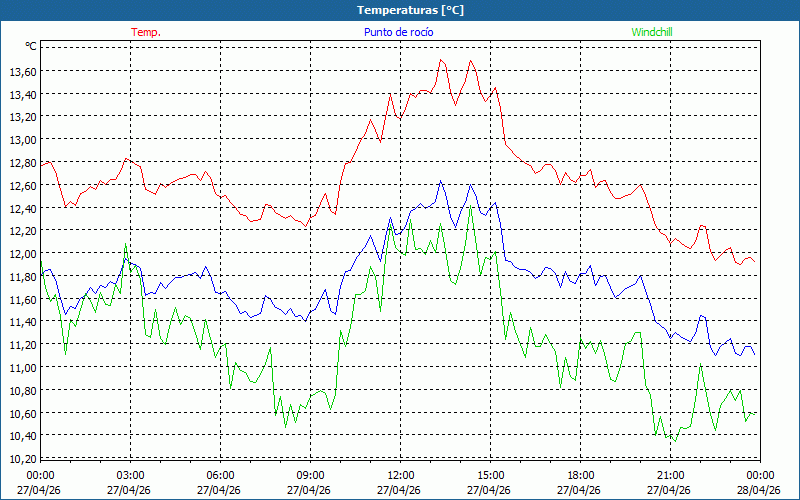Select the green "Windchill" legend label
This screenshot has width=800, height=500.
(652, 32)
